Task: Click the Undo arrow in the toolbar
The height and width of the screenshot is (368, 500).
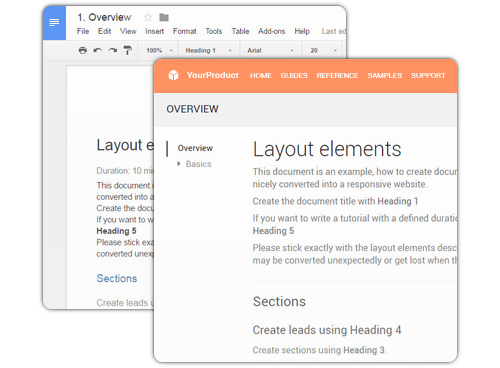Action: [98, 50]
